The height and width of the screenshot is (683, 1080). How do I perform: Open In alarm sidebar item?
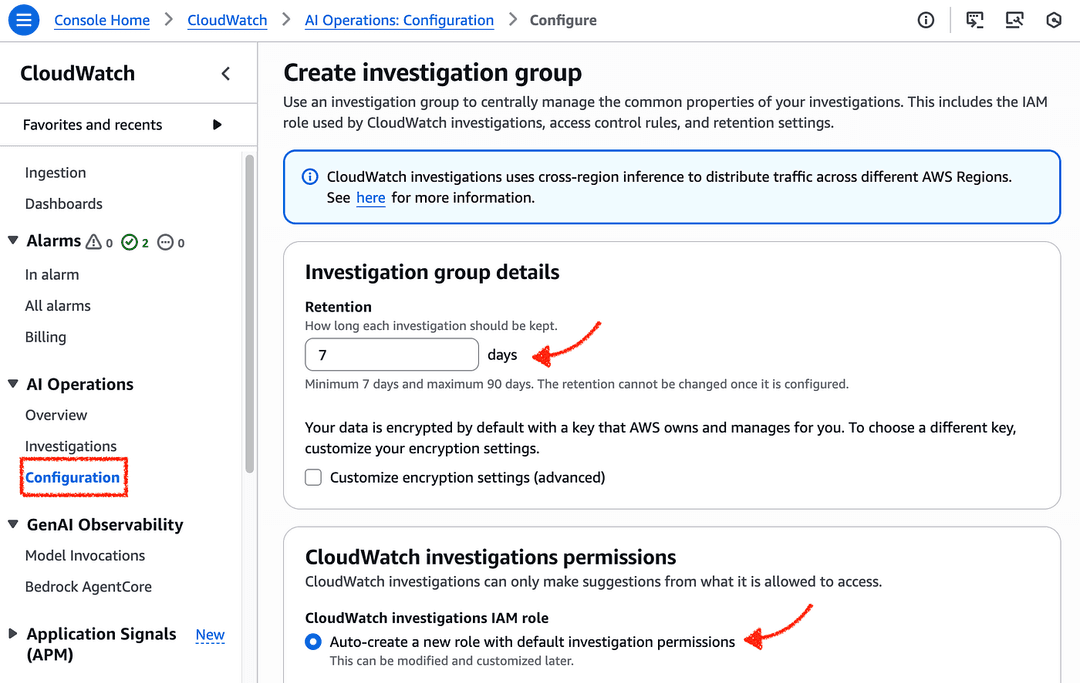[52, 275]
